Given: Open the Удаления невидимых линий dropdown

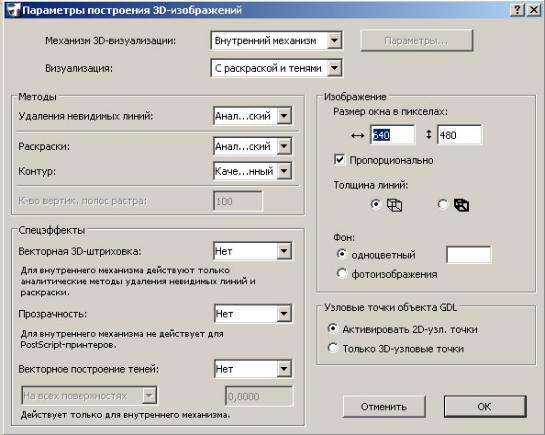Looking at the screenshot, I should click(x=253, y=116).
